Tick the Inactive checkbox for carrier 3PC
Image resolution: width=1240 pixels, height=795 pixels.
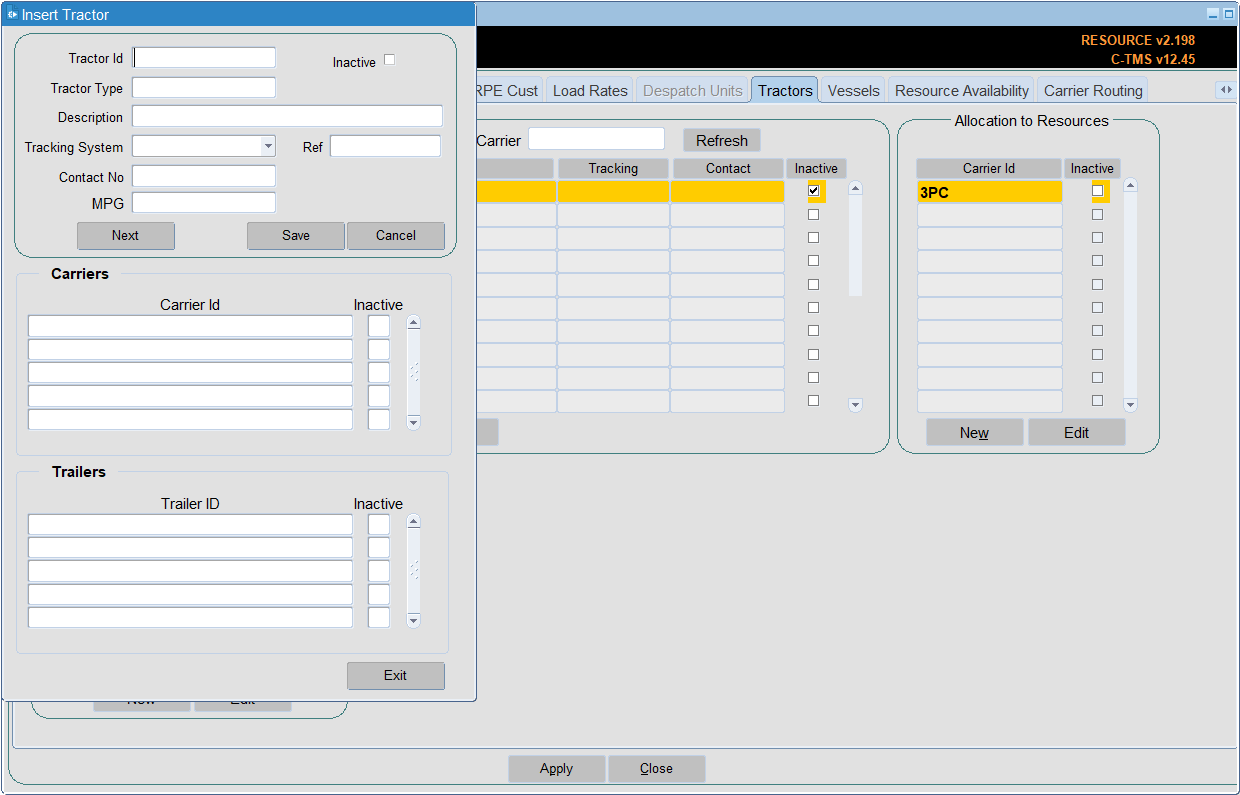coord(1098,191)
